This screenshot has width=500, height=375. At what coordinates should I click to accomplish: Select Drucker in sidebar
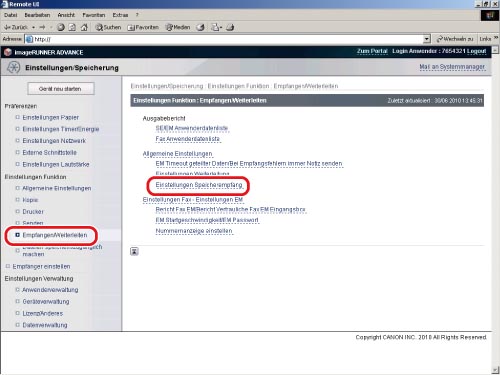pyautogui.click(x=33, y=212)
